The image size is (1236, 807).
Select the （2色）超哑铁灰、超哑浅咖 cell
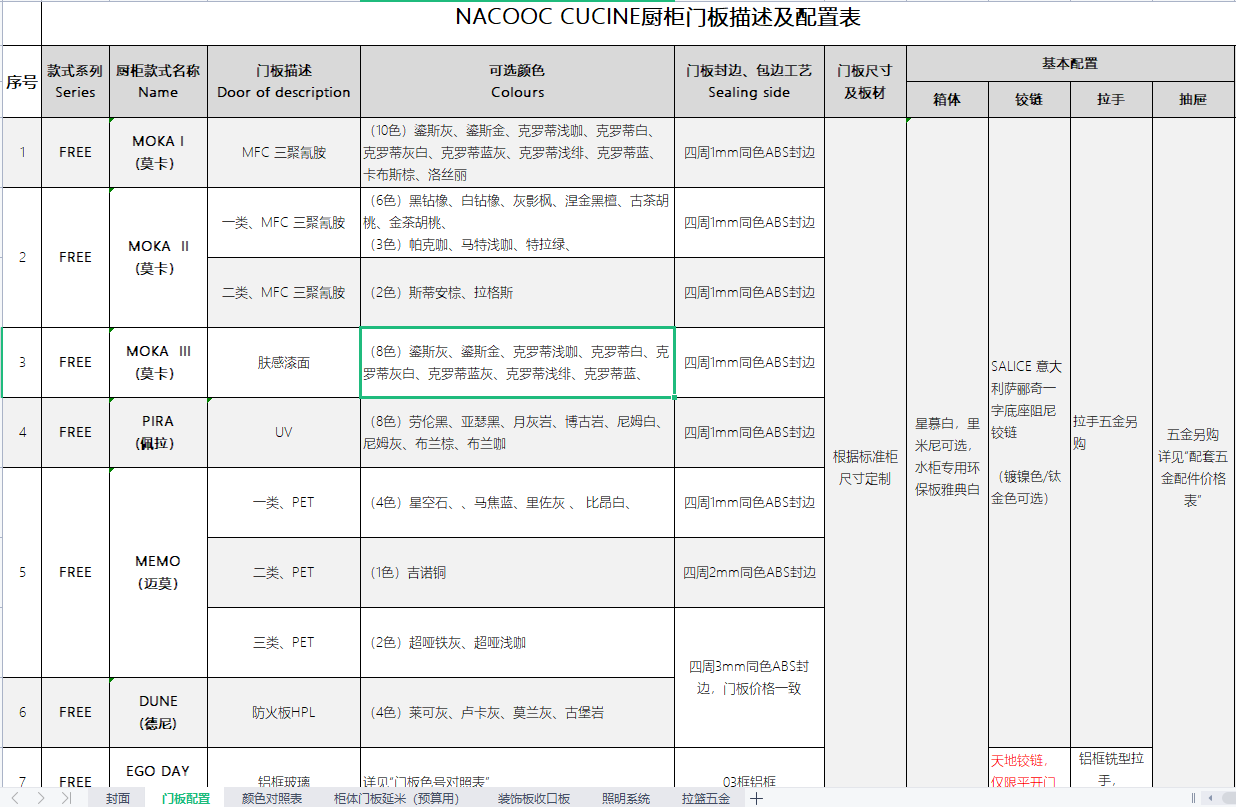coord(517,642)
